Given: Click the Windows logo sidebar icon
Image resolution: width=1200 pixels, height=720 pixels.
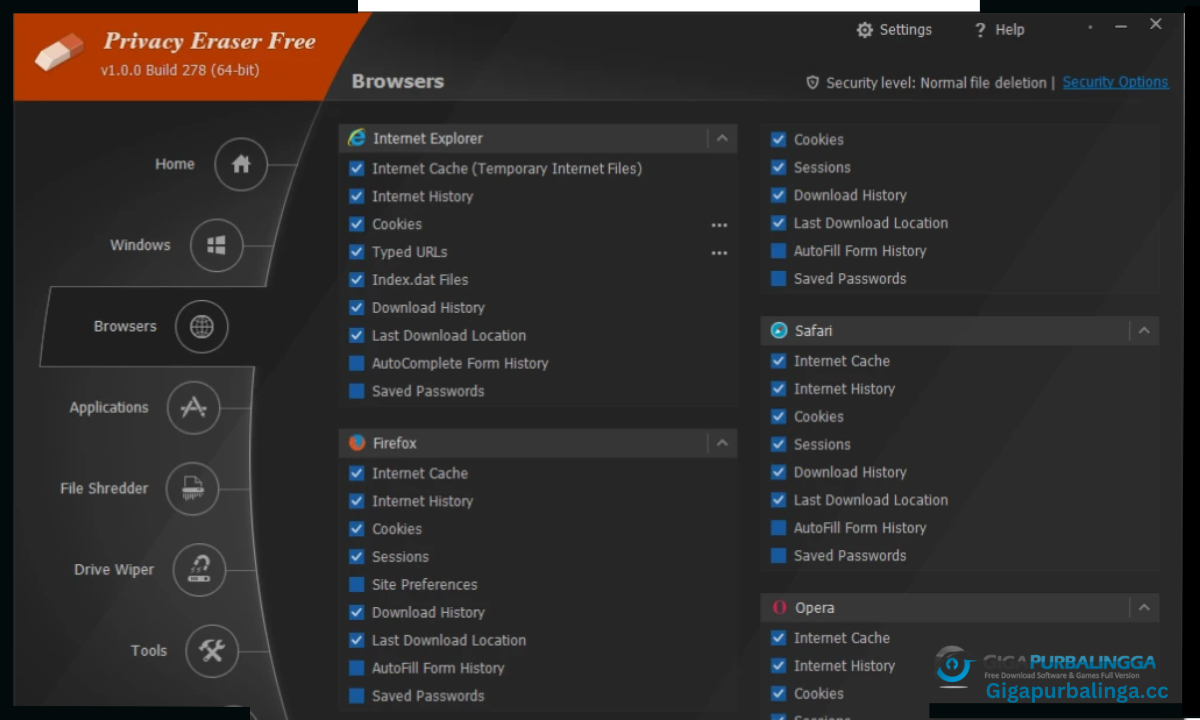Looking at the screenshot, I should pos(217,245).
